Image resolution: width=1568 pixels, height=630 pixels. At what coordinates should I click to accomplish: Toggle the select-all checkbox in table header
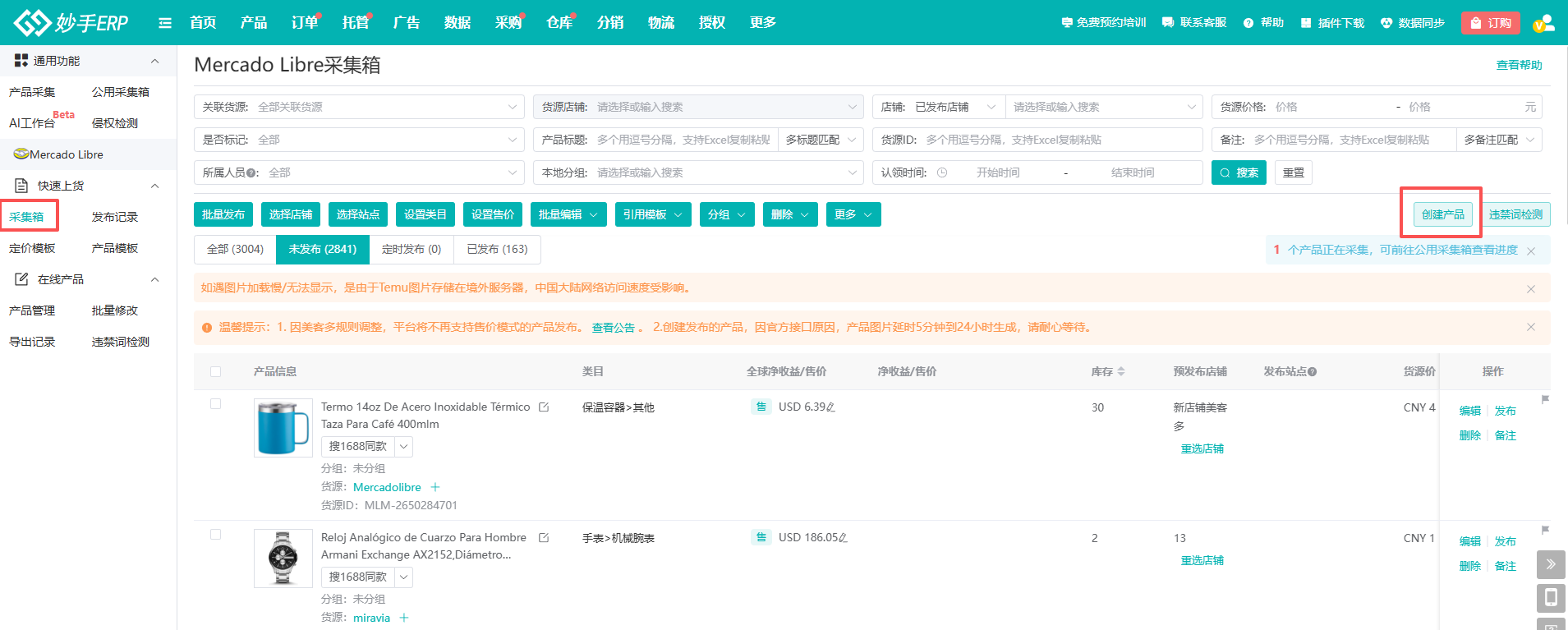point(216,372)
